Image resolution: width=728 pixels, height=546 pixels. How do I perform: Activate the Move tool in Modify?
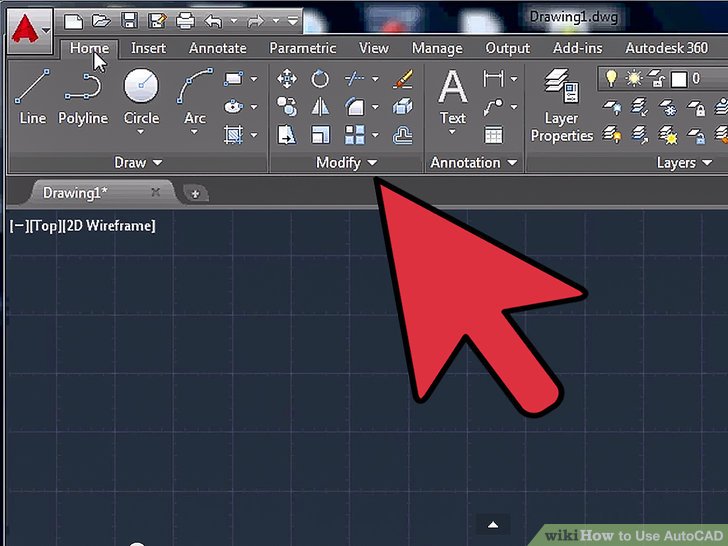pos(287,78)
